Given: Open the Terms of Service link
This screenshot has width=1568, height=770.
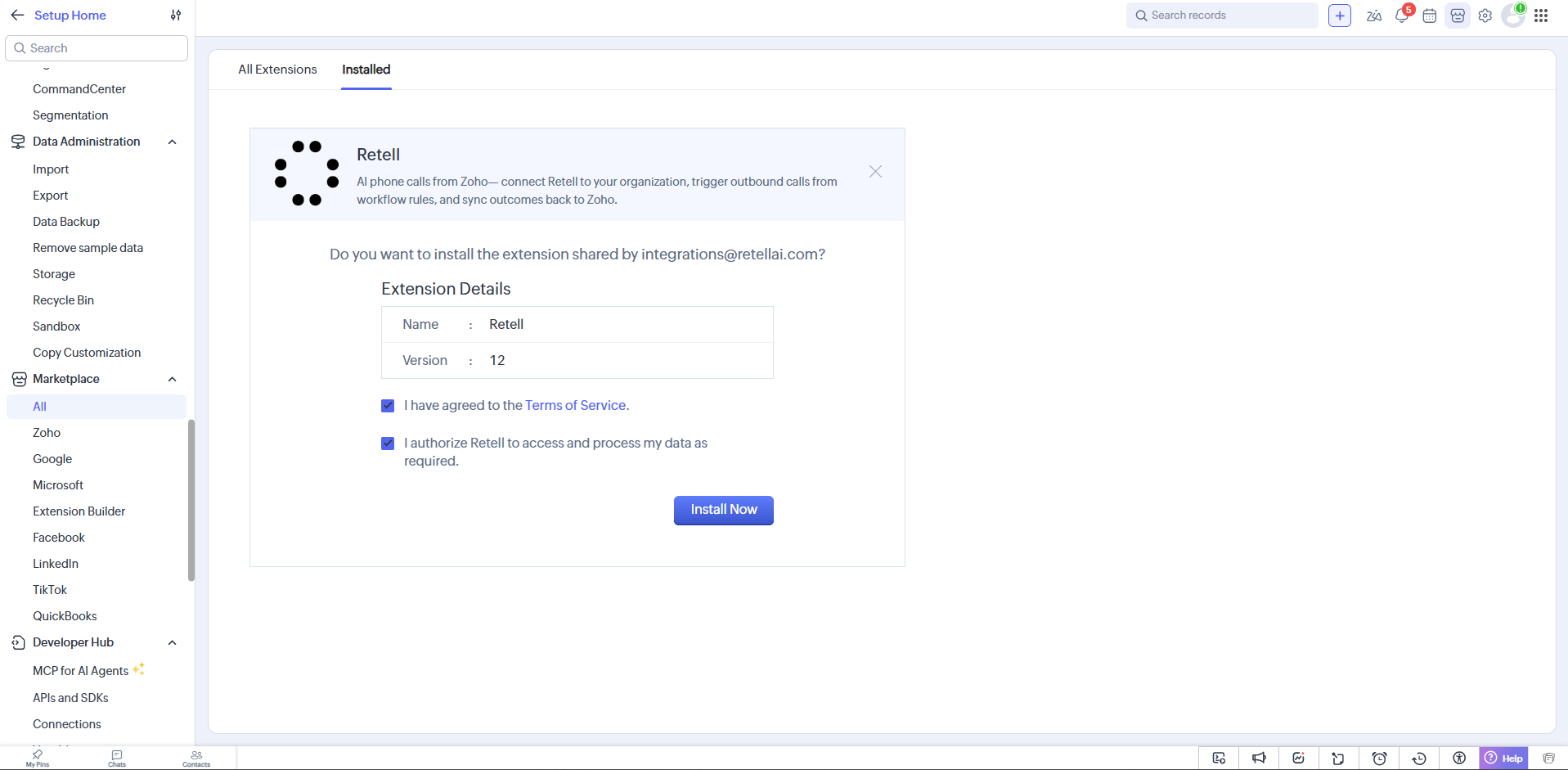Looking at the screenshot, I should coord(575,405).
